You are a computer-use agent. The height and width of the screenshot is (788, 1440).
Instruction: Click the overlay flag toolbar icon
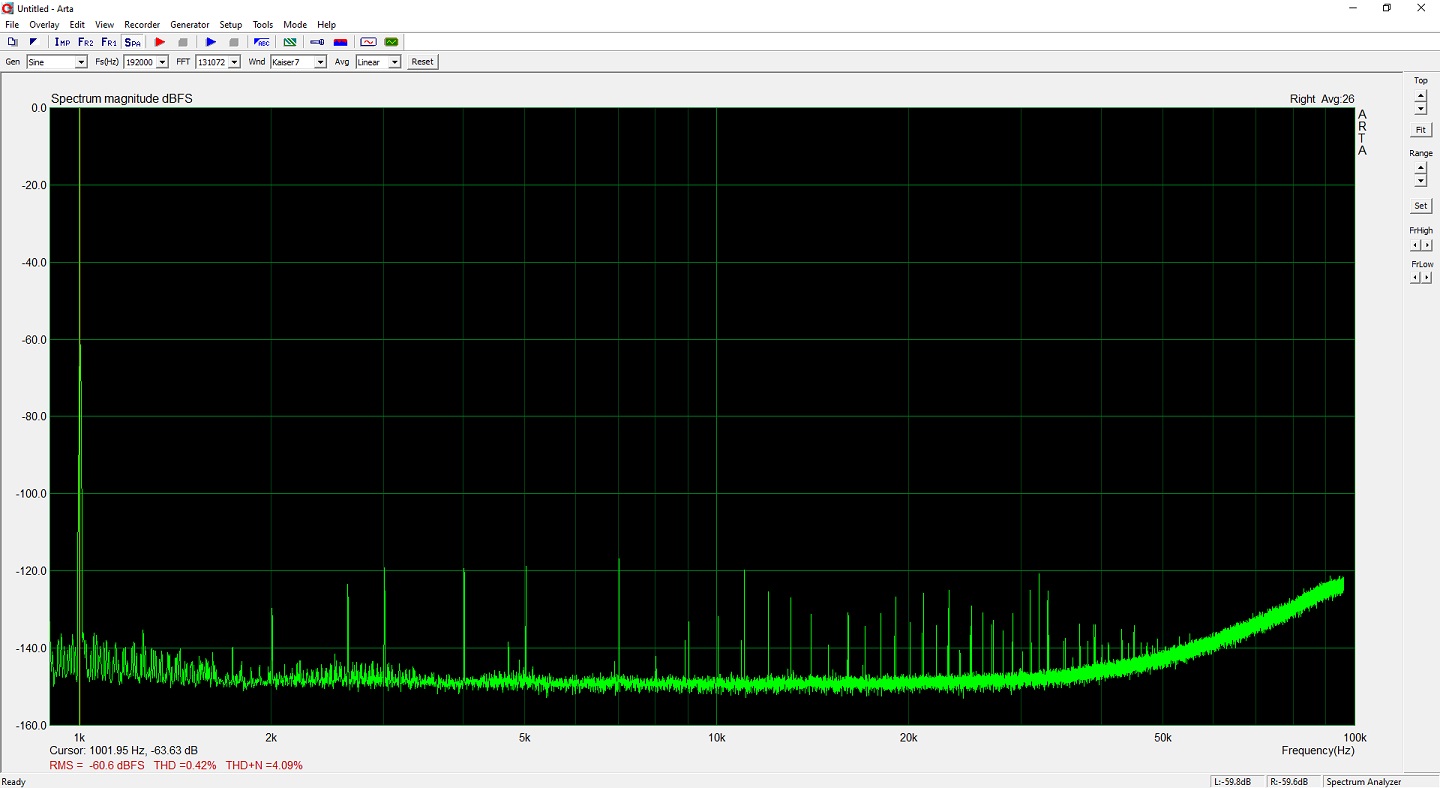[33, 42]
